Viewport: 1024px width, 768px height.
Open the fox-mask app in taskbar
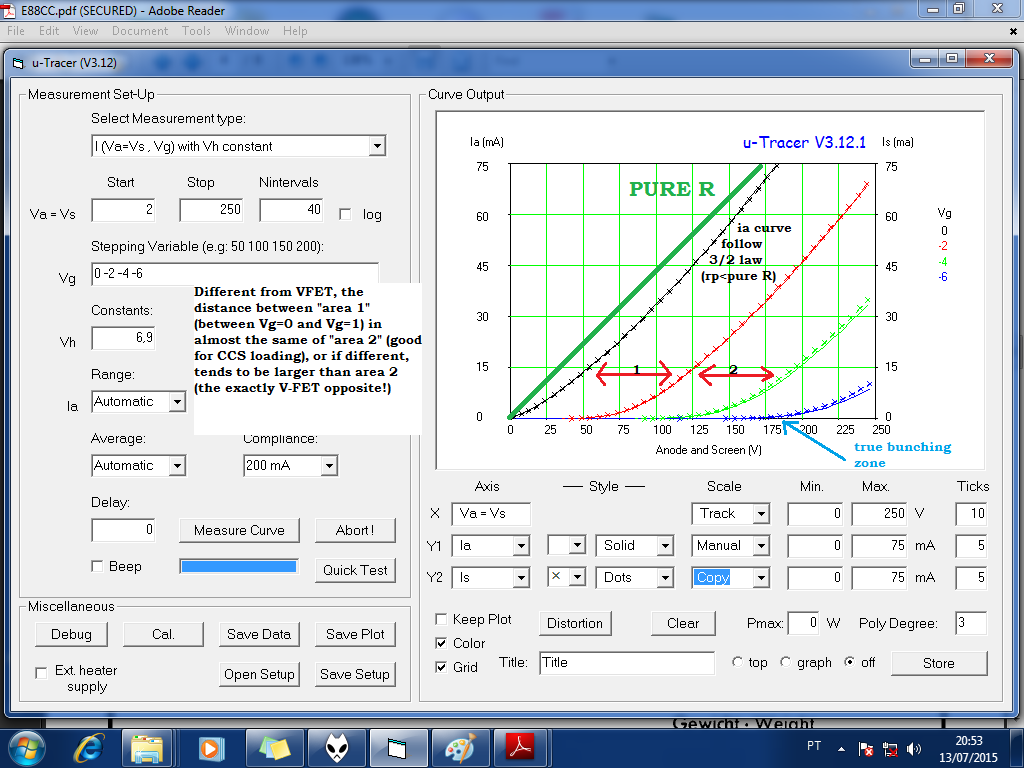click(336, 748)
